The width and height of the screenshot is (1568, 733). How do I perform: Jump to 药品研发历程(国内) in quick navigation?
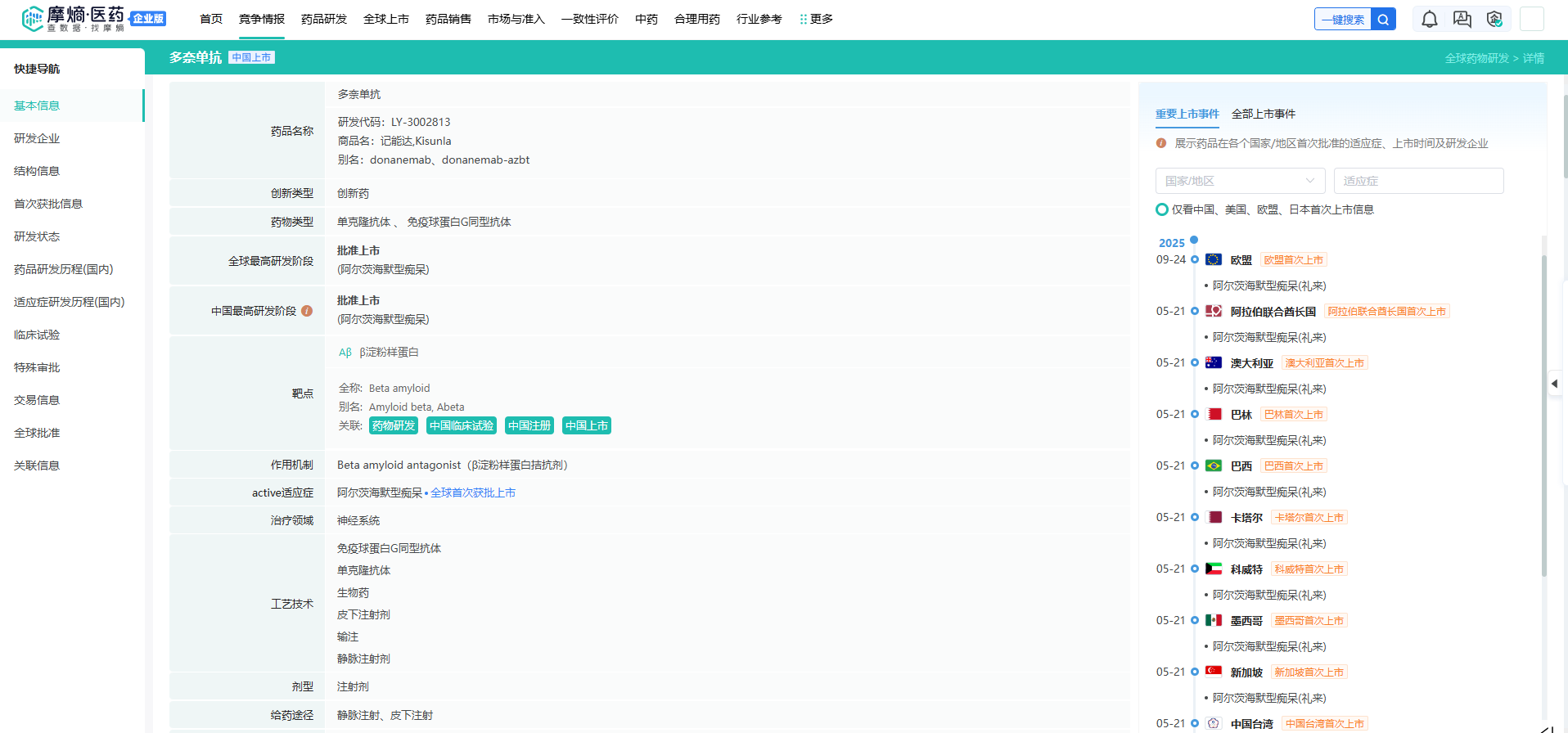click(x=64, y=269)
